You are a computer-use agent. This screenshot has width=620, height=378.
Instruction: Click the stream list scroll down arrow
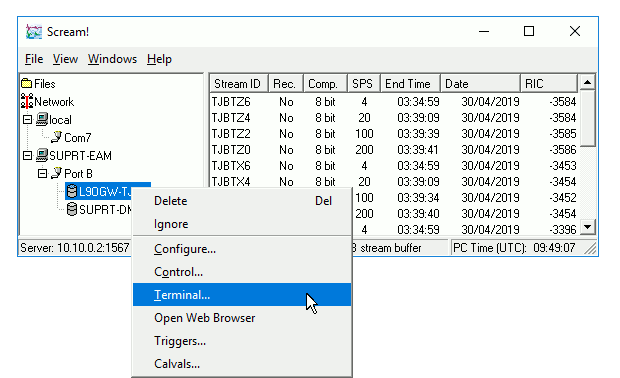[x=588, y=227]
